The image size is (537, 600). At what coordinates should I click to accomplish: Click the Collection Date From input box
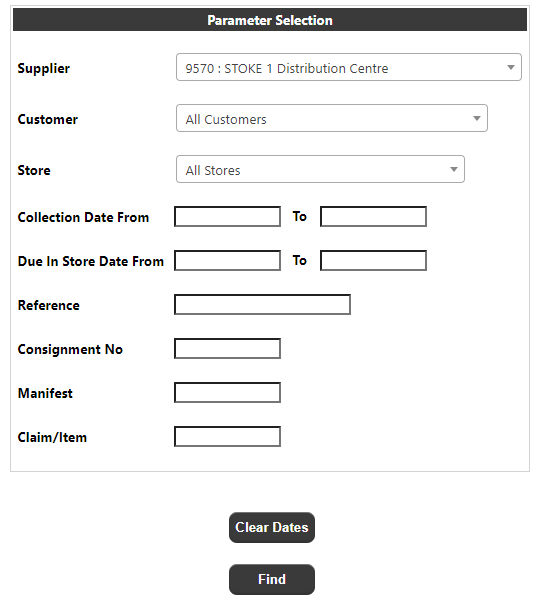227,217
